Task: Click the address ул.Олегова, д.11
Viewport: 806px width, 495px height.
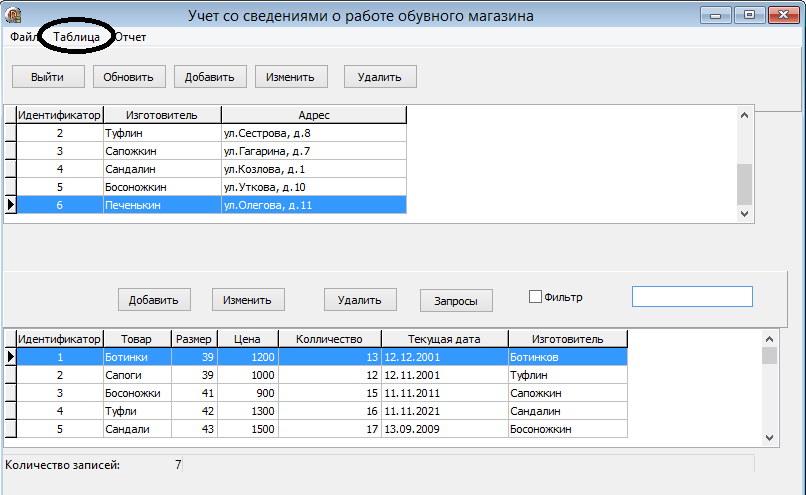Action: coord(314,205)
